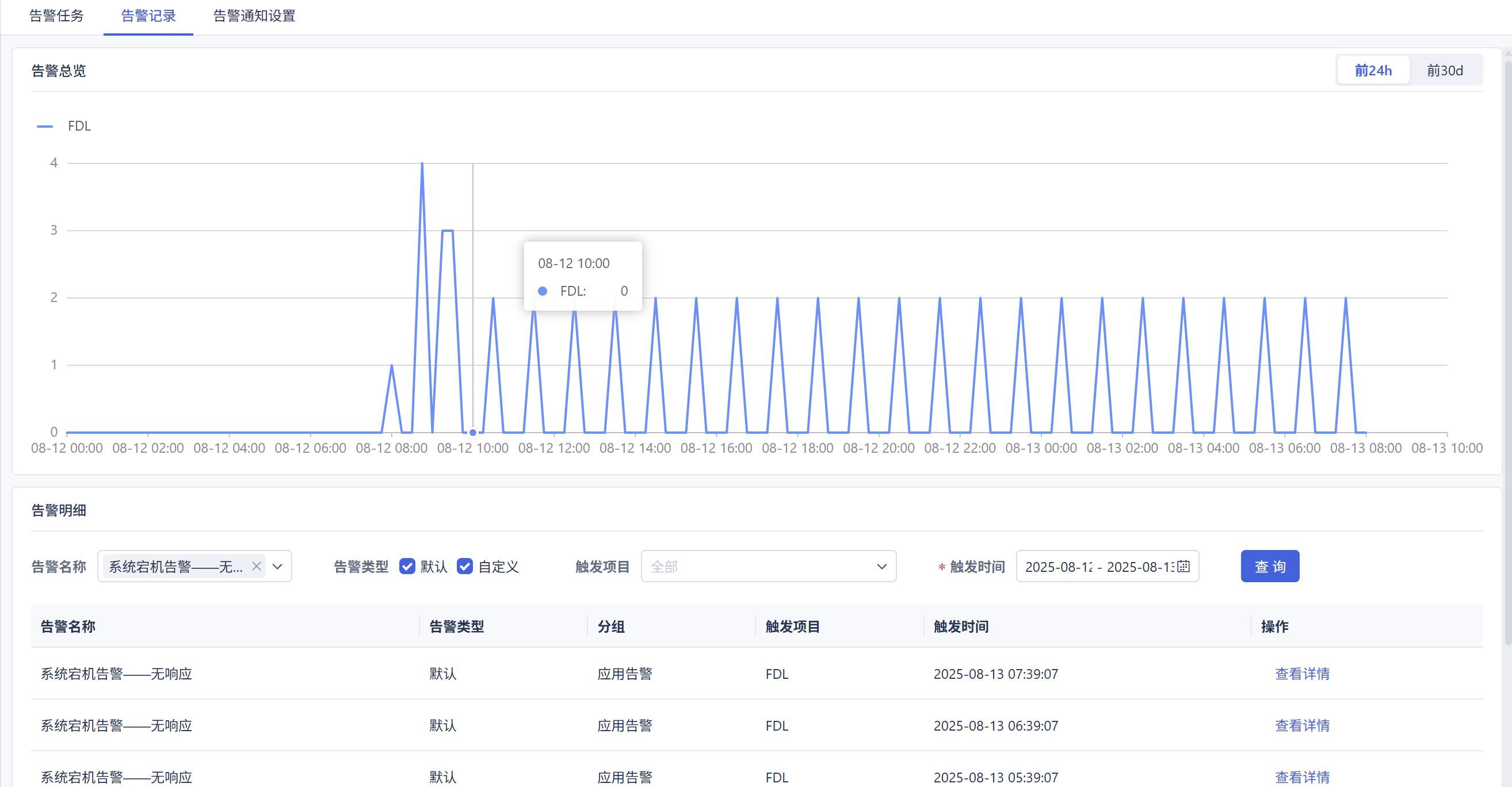Viewport: 1512px width, 787px height.
Task: Click the 触发时间 date range field
Action: (x=1107, y=566)
